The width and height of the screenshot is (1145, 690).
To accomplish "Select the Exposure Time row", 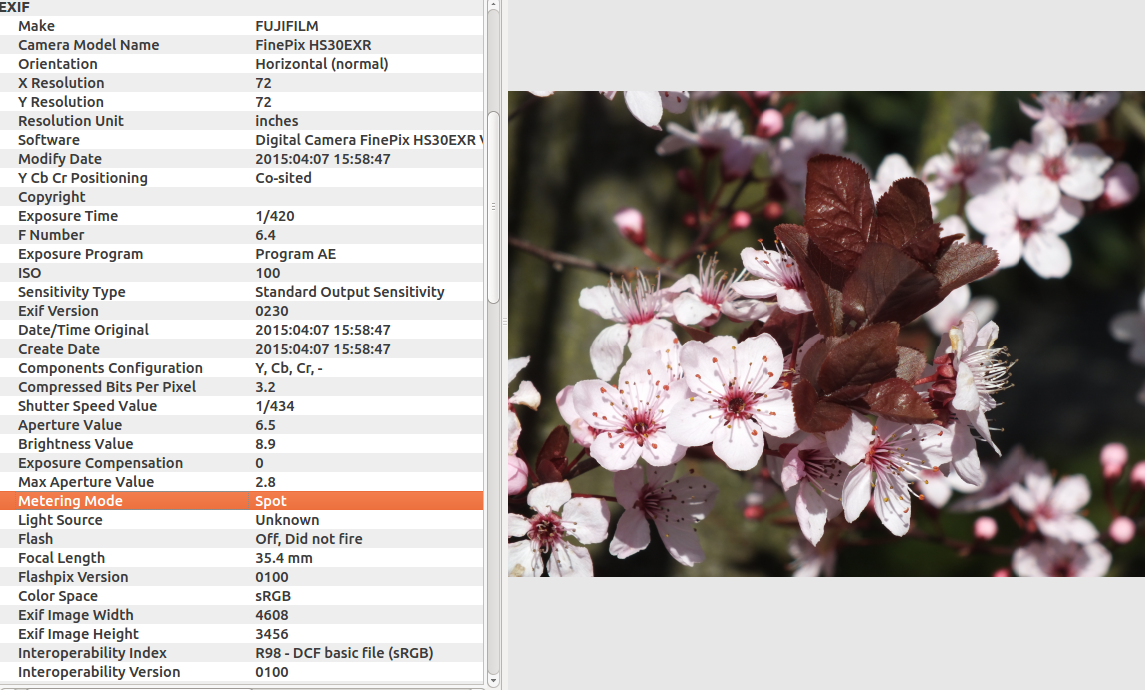I will coord(240,216).
